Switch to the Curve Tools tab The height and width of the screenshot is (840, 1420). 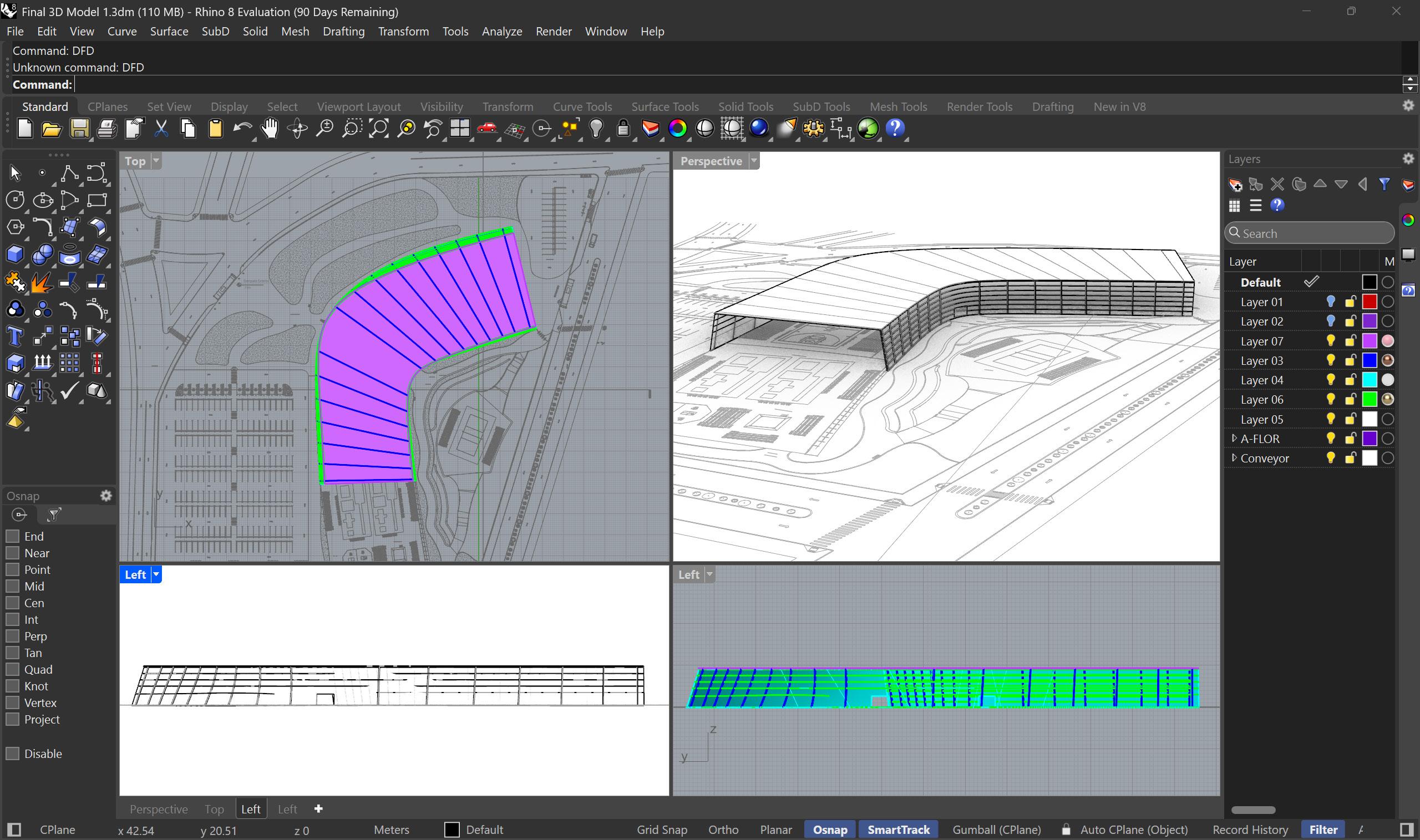[x=581, y=106]
